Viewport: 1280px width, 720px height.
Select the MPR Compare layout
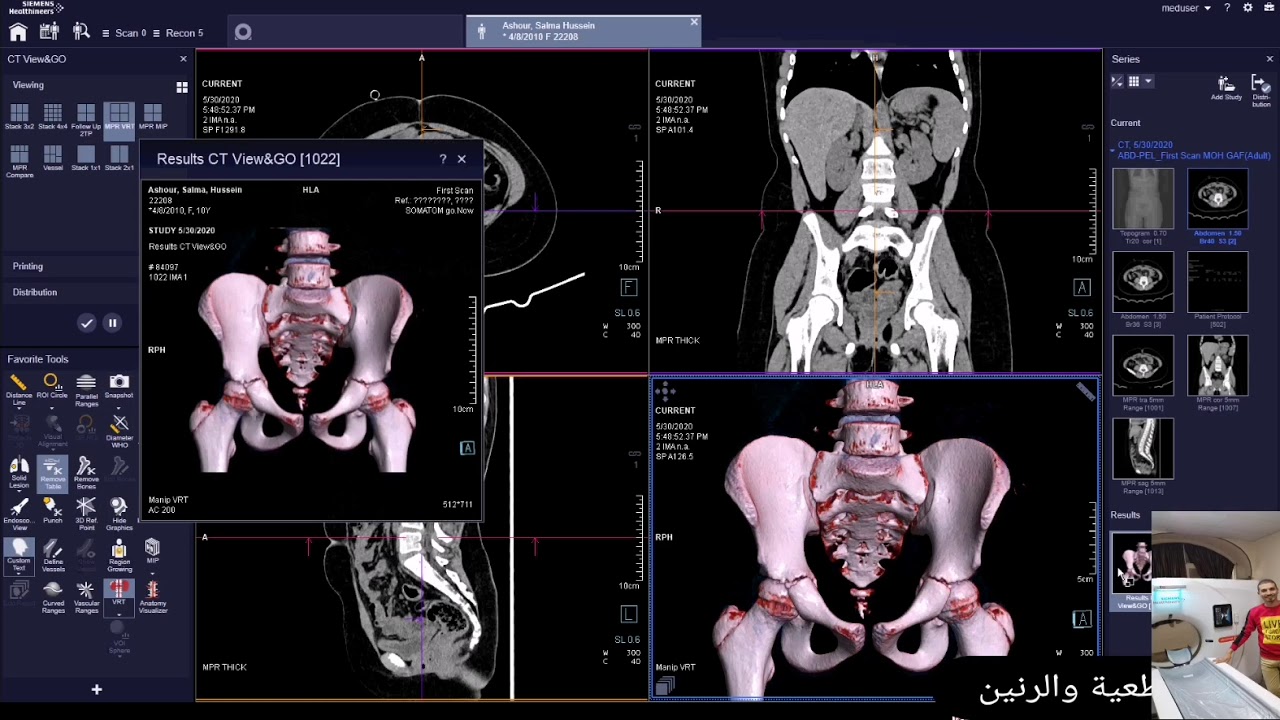19,160
